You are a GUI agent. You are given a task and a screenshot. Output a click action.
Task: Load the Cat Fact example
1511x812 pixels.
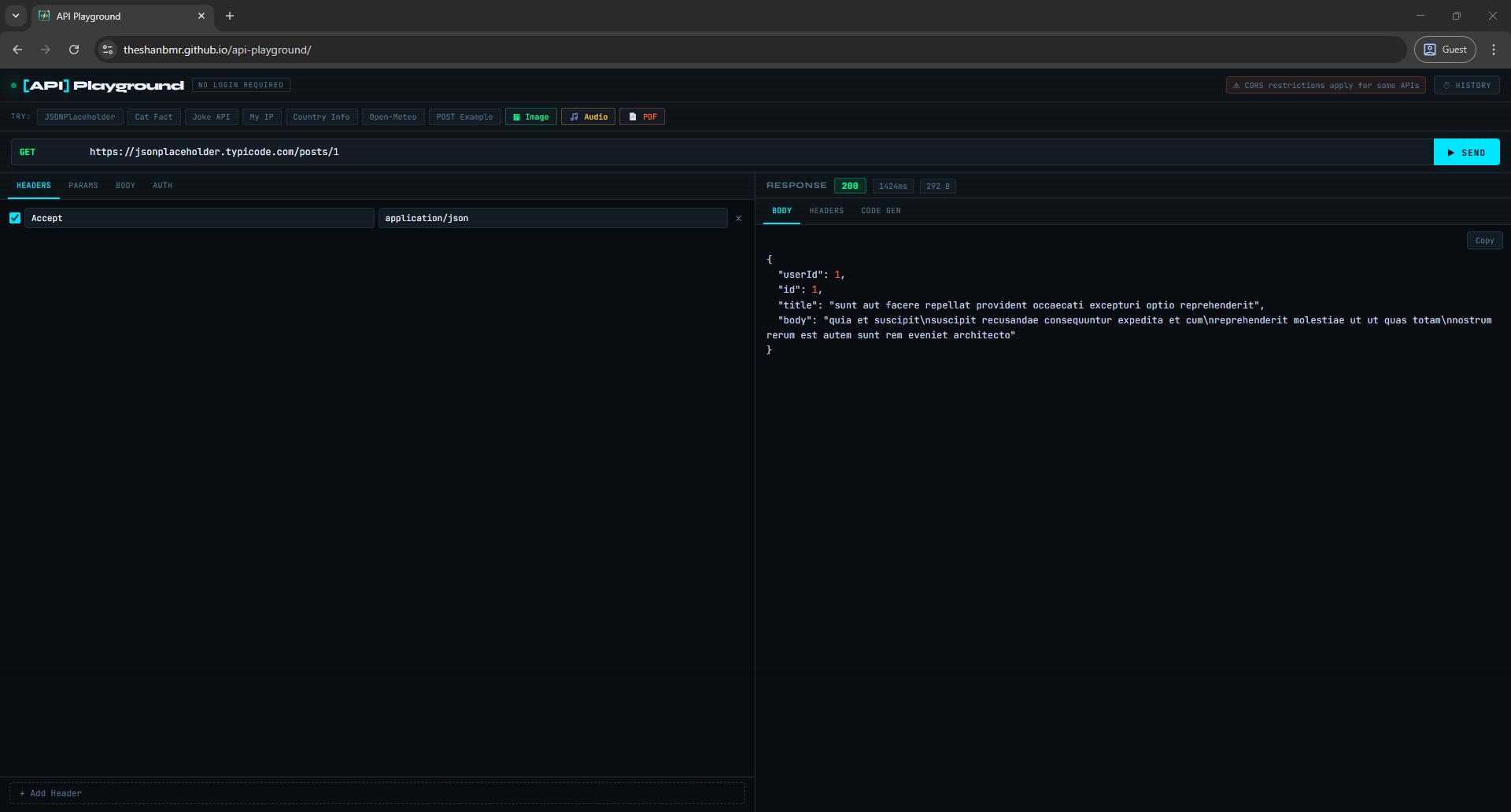pyautogui.click(x=153, y=116)
